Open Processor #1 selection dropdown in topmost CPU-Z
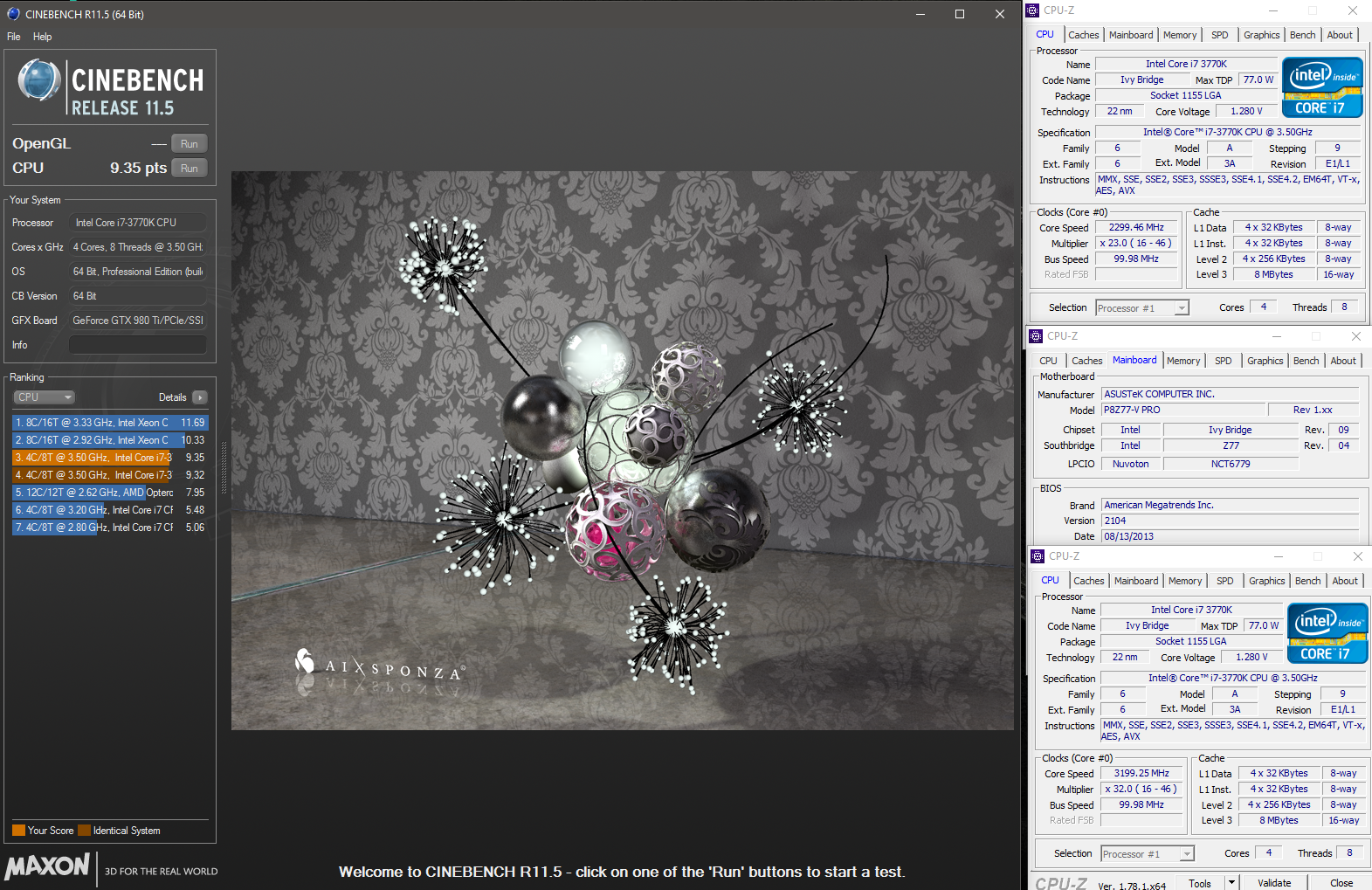Viewport: 1372px width, 890px height. [1143, 308]
